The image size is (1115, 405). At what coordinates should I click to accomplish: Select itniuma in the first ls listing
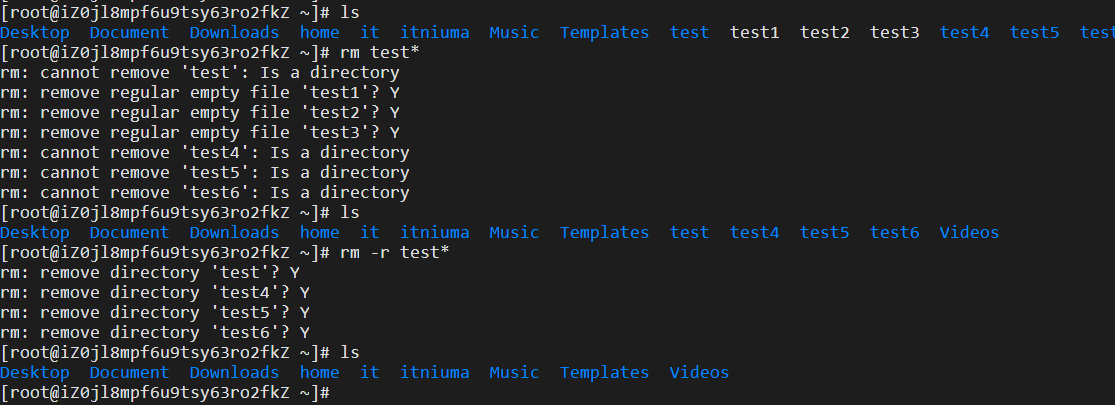tap(434, 32)
